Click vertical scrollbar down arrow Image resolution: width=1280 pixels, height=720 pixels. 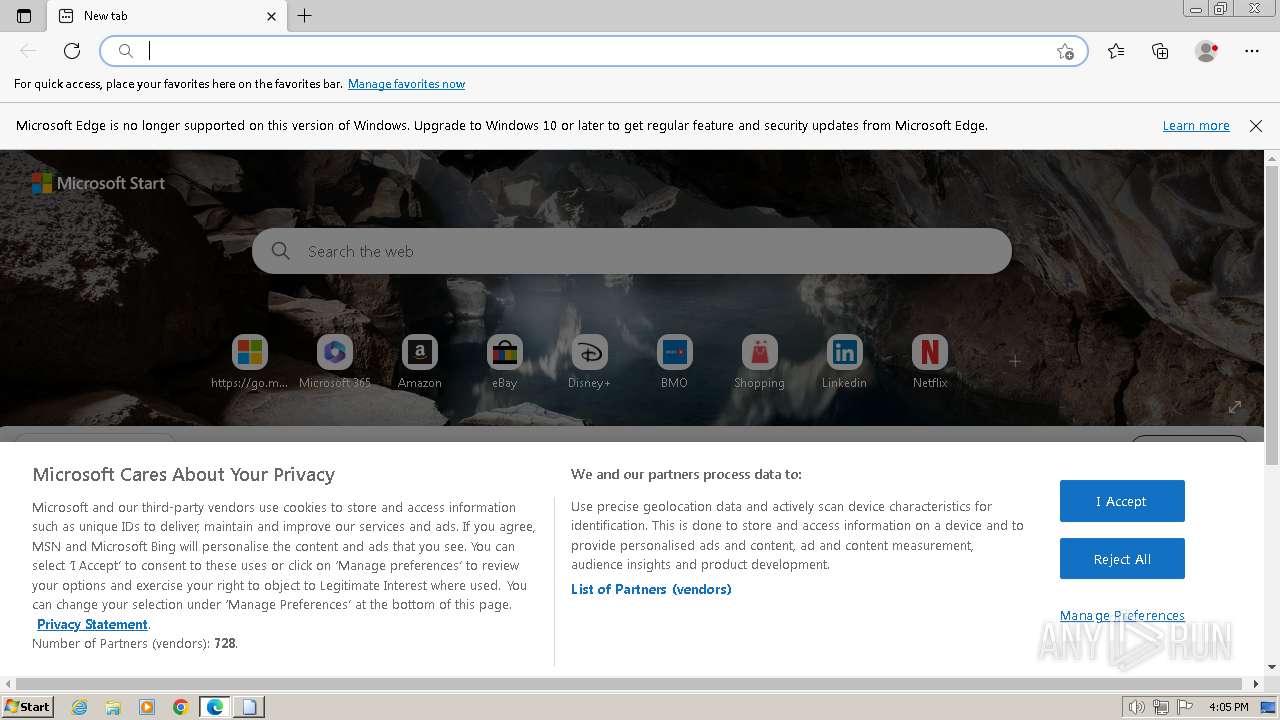click(1272, 667)
